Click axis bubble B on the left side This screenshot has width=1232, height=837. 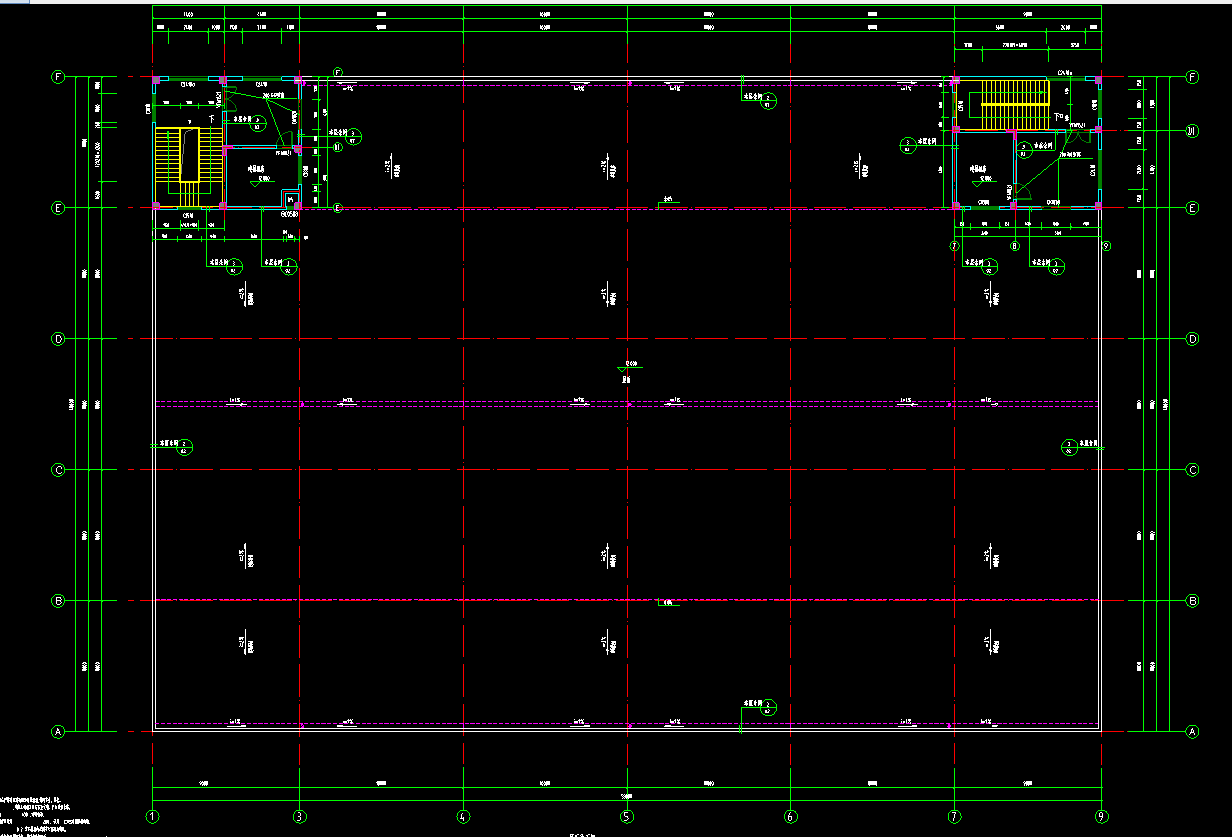click(x=58, y=601)
